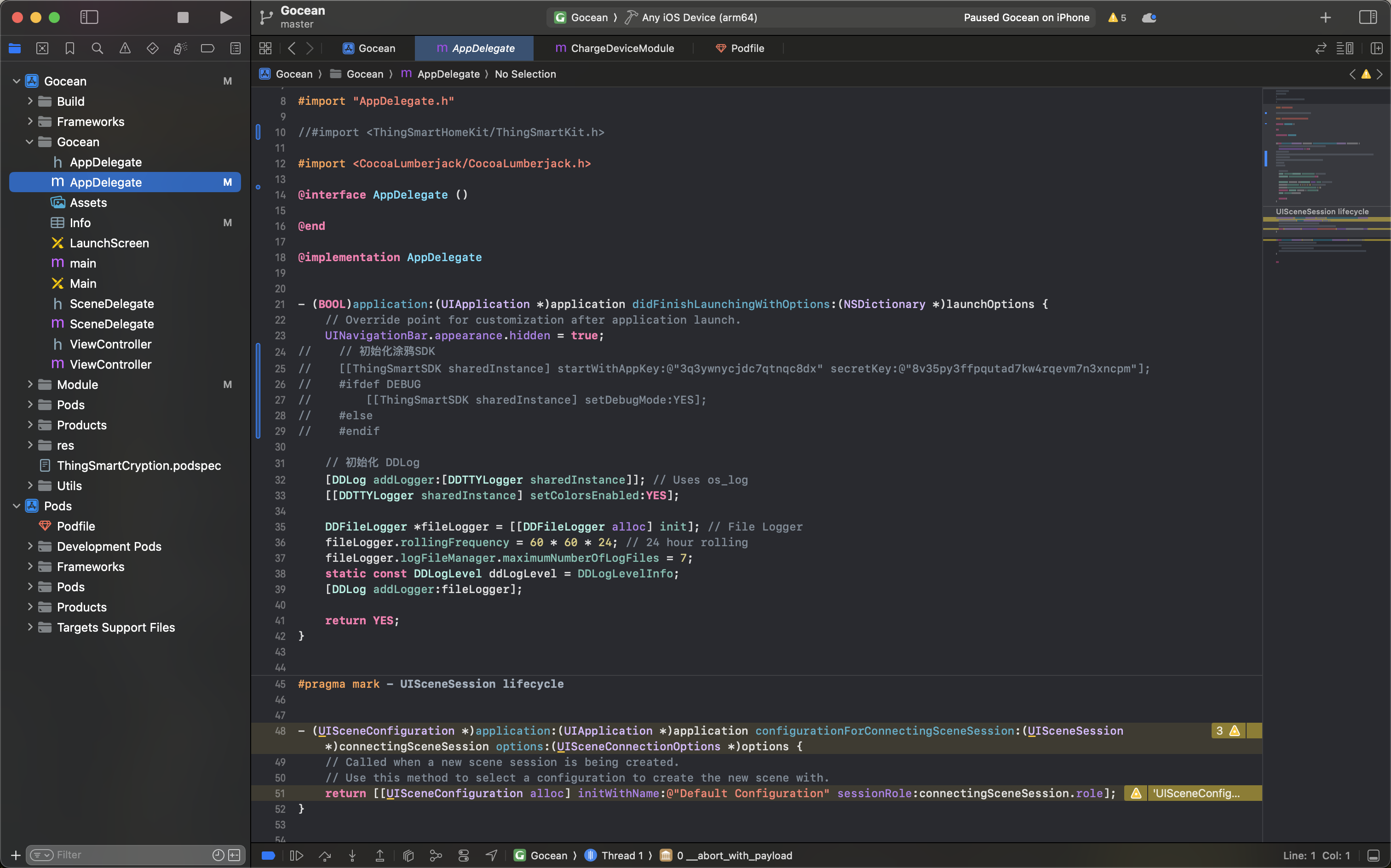Image resolution: width=1391 pixels, height=868 pixels.
Task: Show the 5 warnings indicator
Action: click(x=1117, y=17)
